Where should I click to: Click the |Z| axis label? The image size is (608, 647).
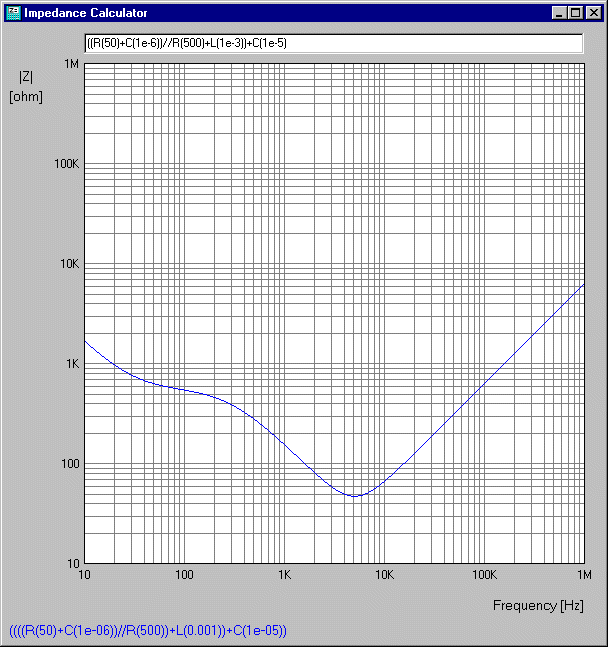[26, 77]
